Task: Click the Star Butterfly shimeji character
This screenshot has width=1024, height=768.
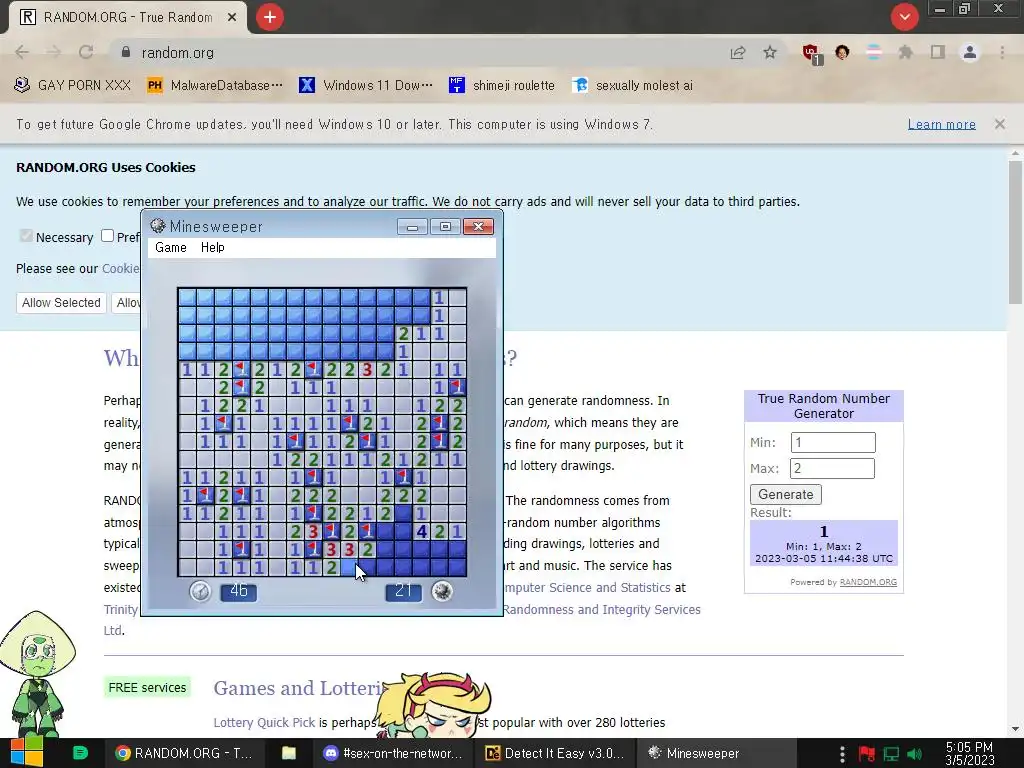Action: pyautogui.click(x=432, y=706)
